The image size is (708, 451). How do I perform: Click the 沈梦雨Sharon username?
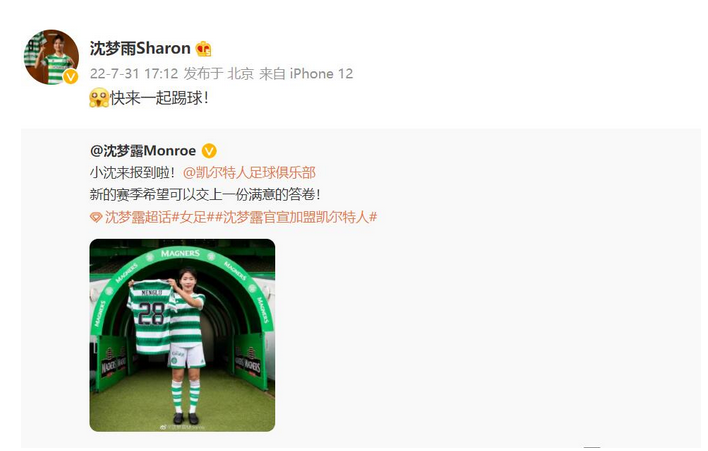click(140, 48)
